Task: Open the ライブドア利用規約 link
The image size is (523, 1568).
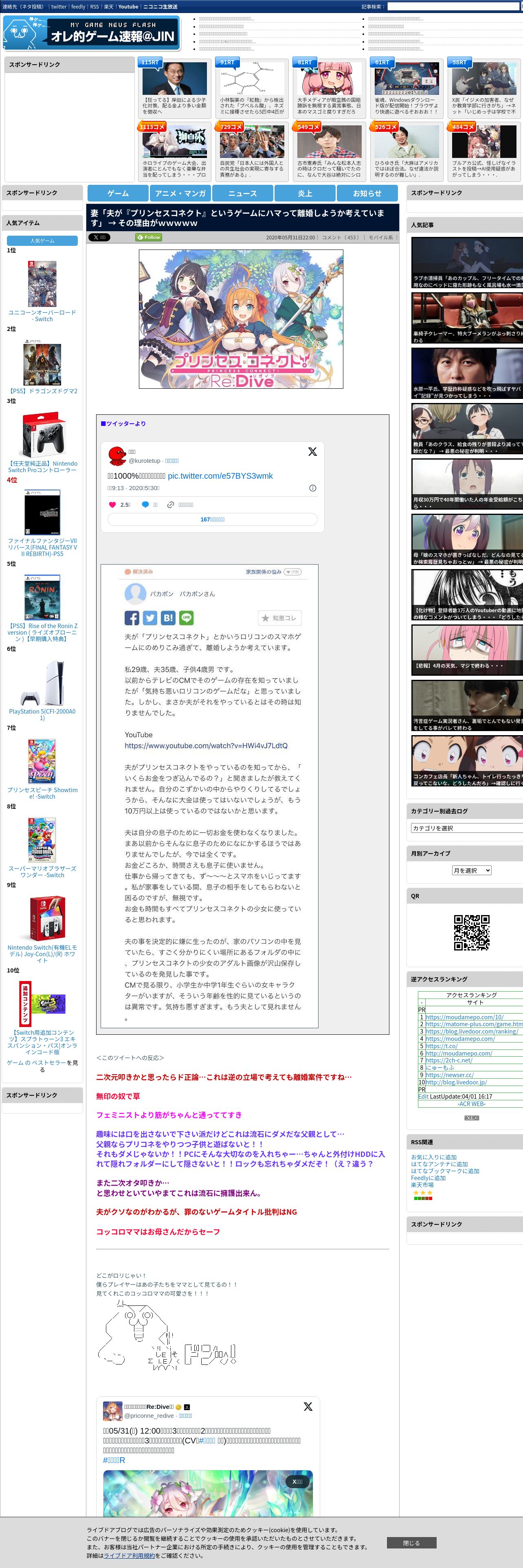Action: click(129, 1556)
